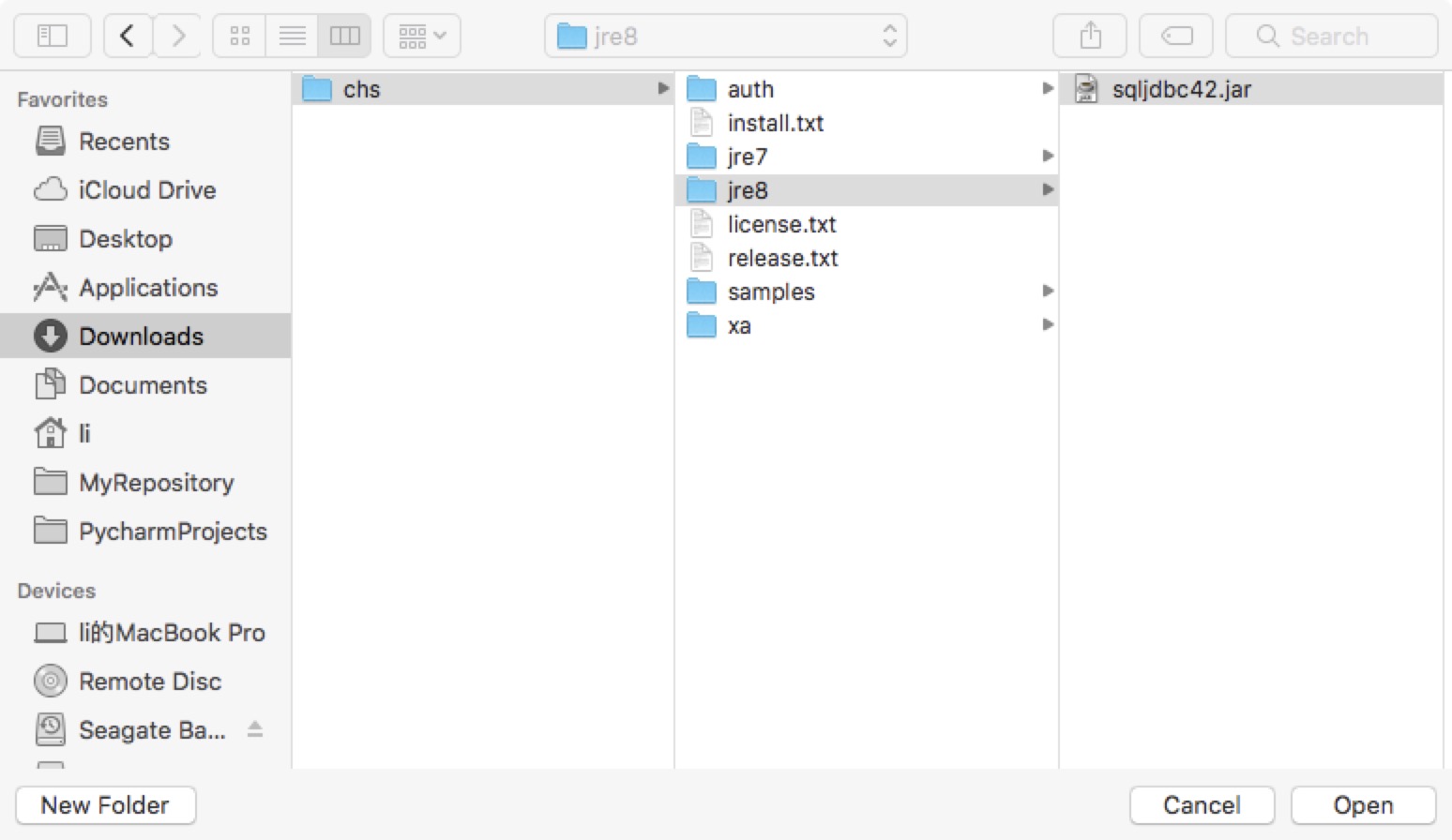The image size is (1452, 840).
Task: Click the Remote Disc icon
Action: pos(51,681)
